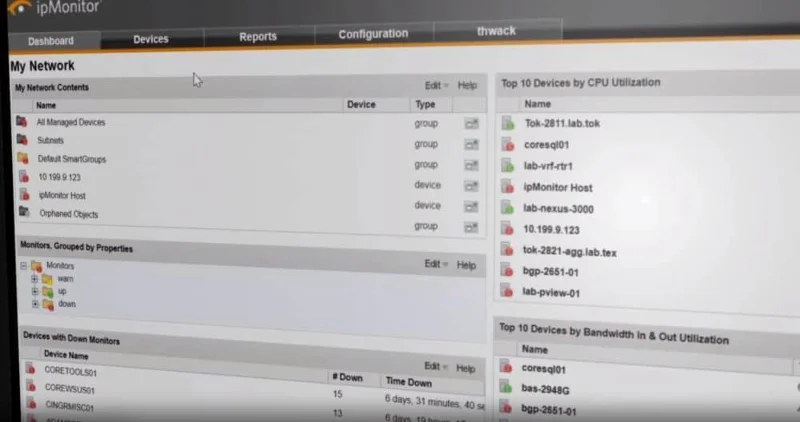The height and width of the screenshot is (422, 800).
Task: Open Default SmartGroups link
Action: pyautogui.click(x=72, y=159)
